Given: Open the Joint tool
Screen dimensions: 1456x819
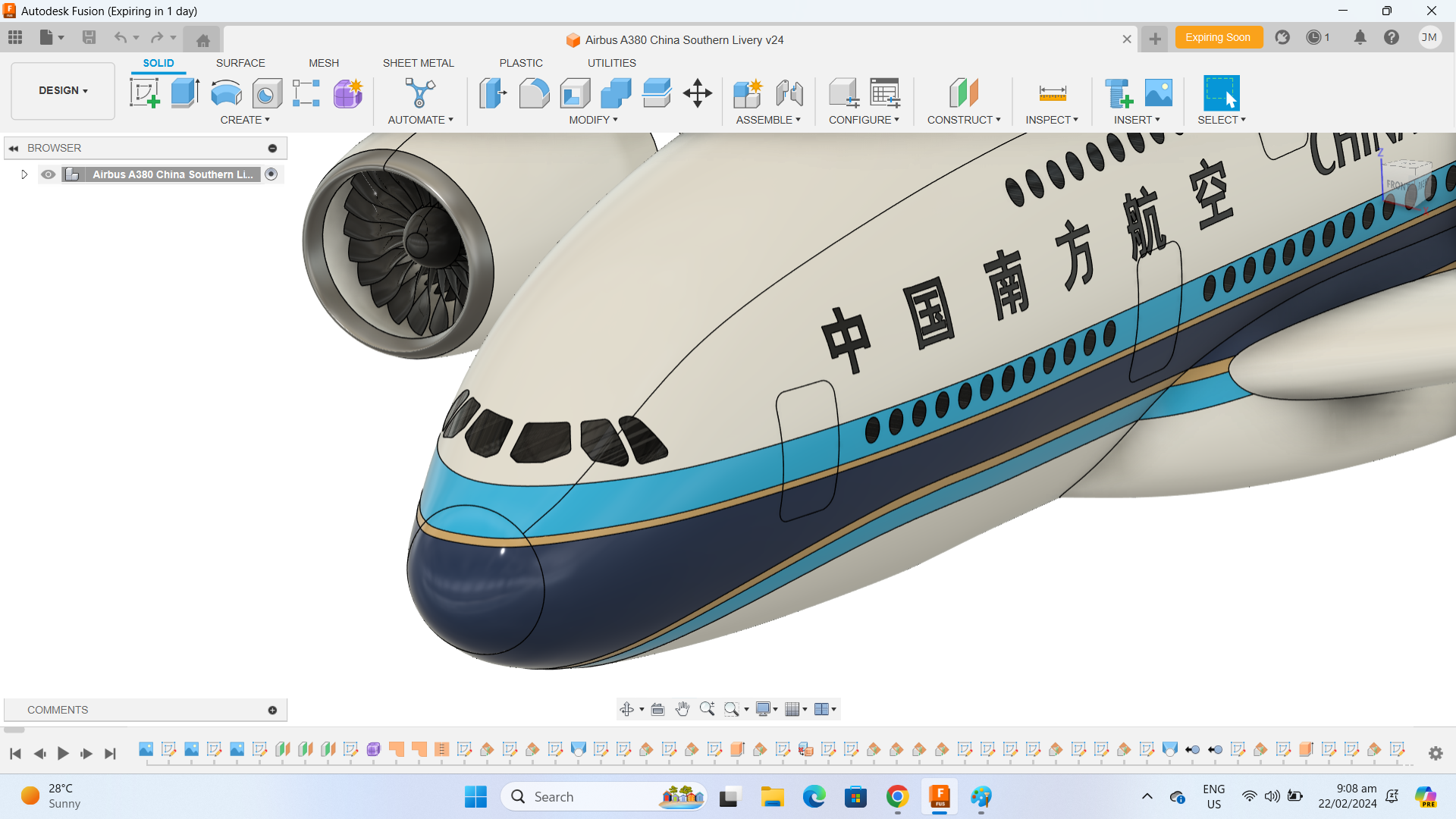Looking at the screenshot, I should [789, 93].
